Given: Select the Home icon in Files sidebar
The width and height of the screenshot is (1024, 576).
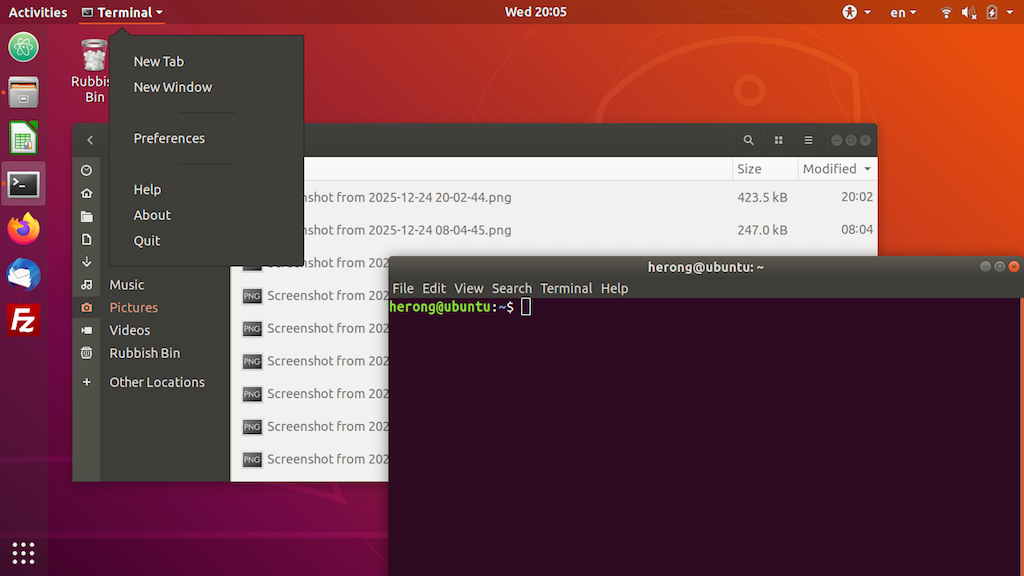Looking at the screenshot, I should [86, 192].
